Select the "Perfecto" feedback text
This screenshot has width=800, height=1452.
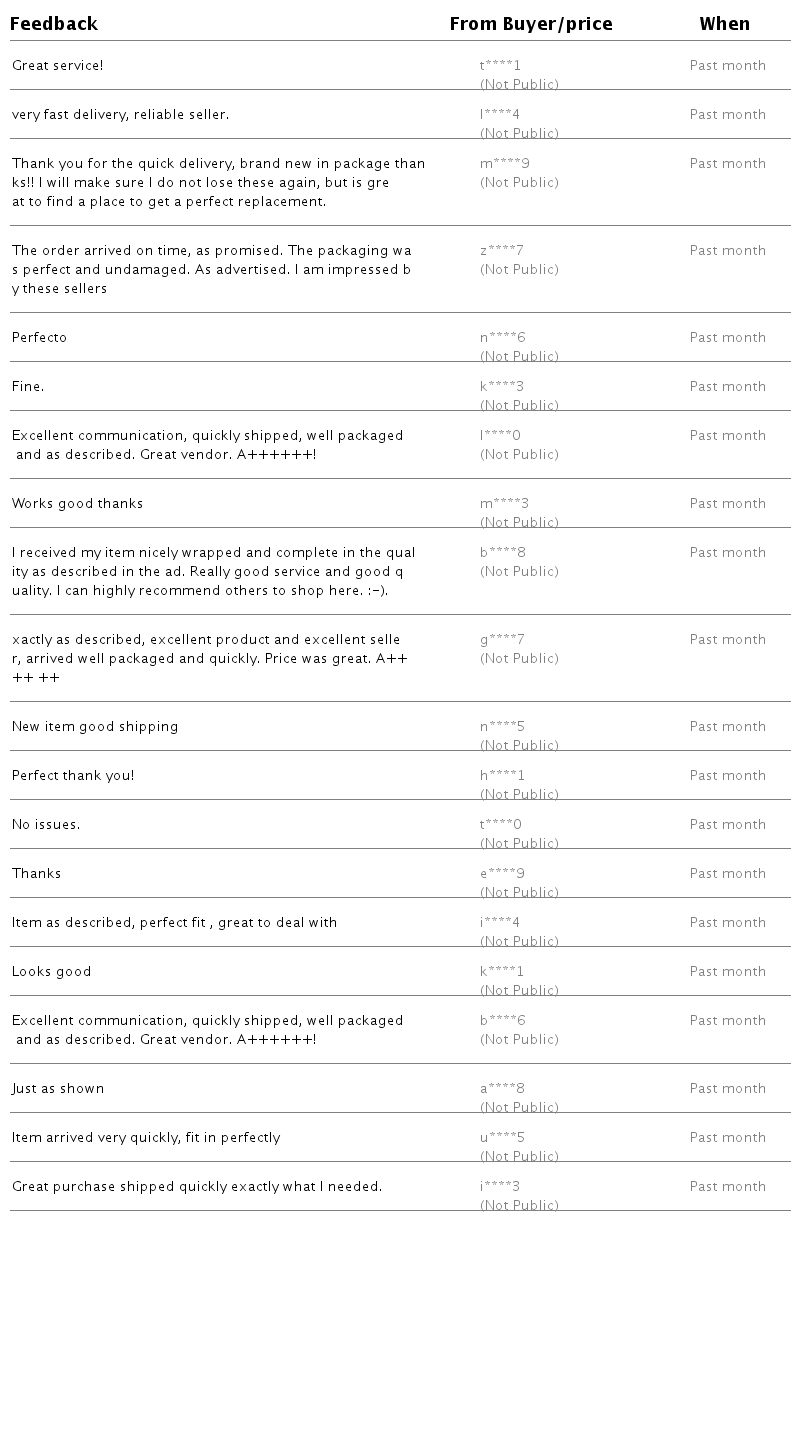pos(40,338)
